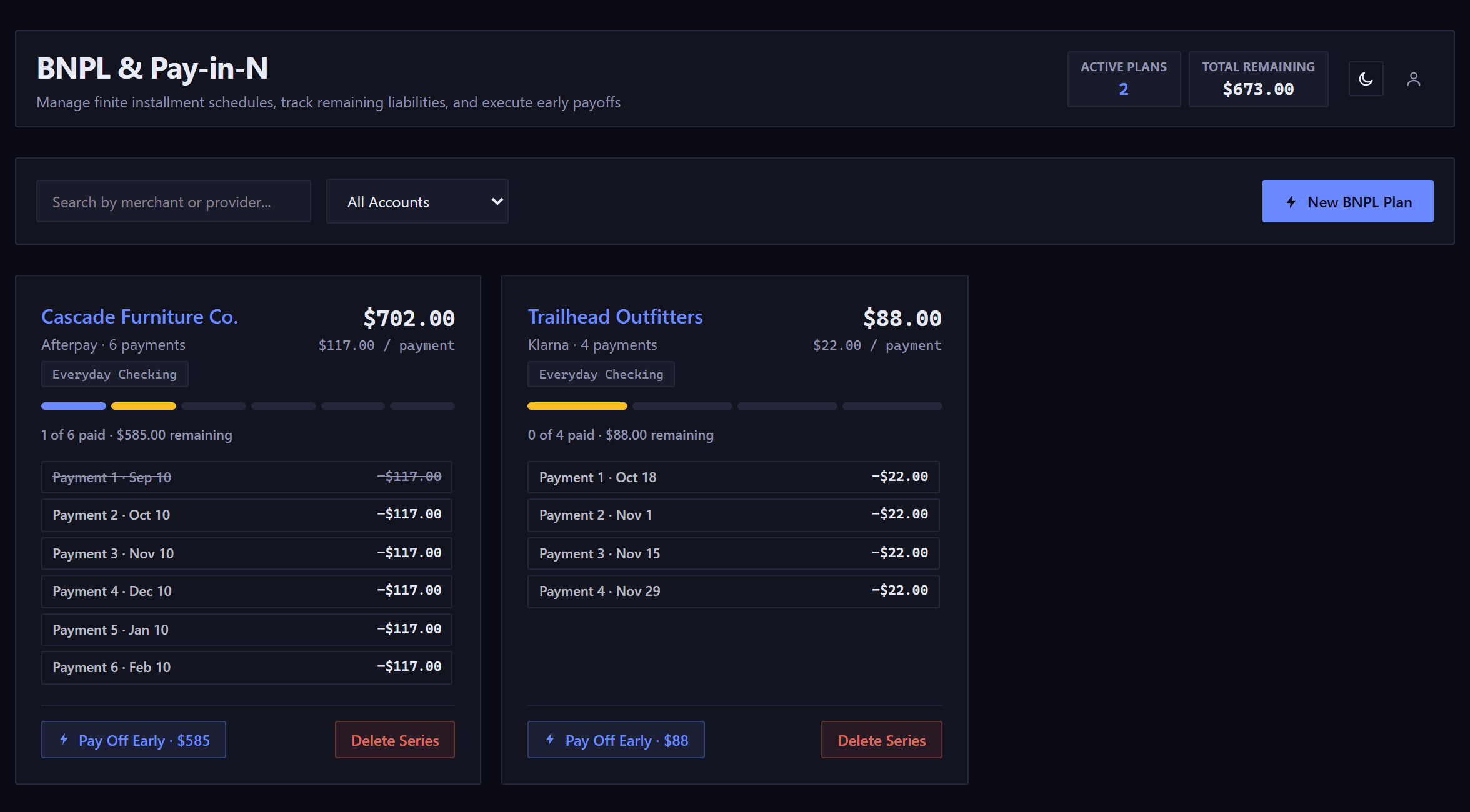This screenshot has height=812, width=1470.
Task: Open the user profile icon
Action: [x=1414, y=79]
